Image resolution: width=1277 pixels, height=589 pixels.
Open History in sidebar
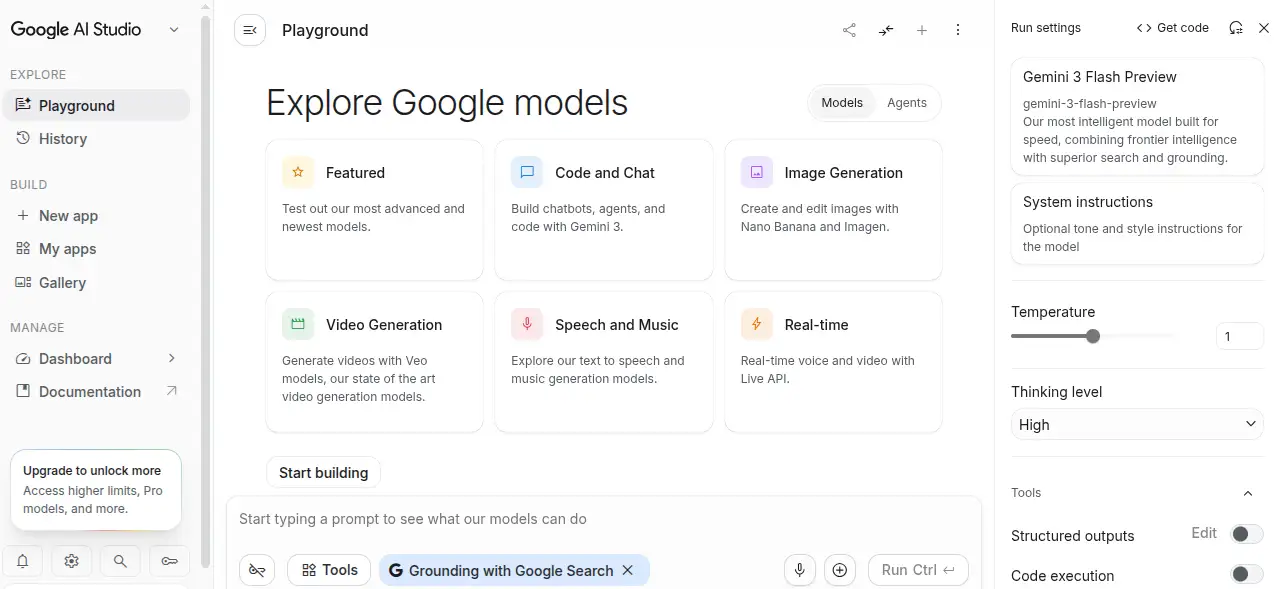point(96,139)
